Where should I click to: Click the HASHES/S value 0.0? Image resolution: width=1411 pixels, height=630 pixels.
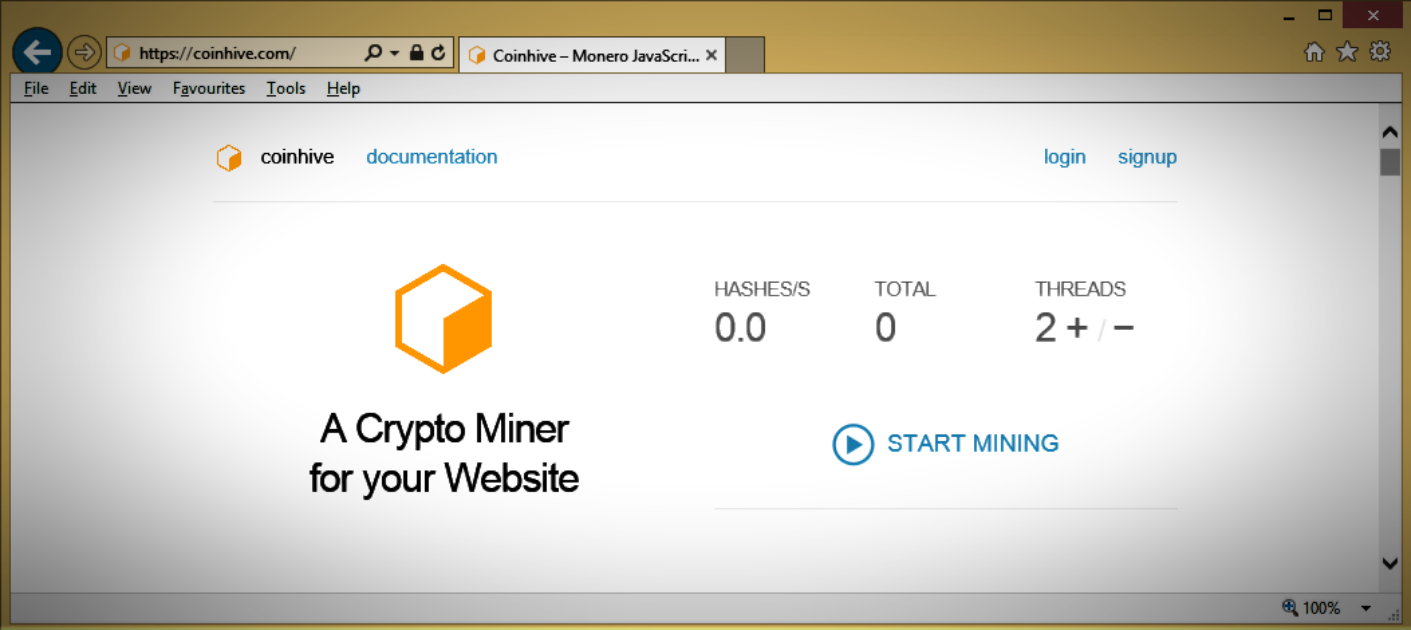[740, 328]
